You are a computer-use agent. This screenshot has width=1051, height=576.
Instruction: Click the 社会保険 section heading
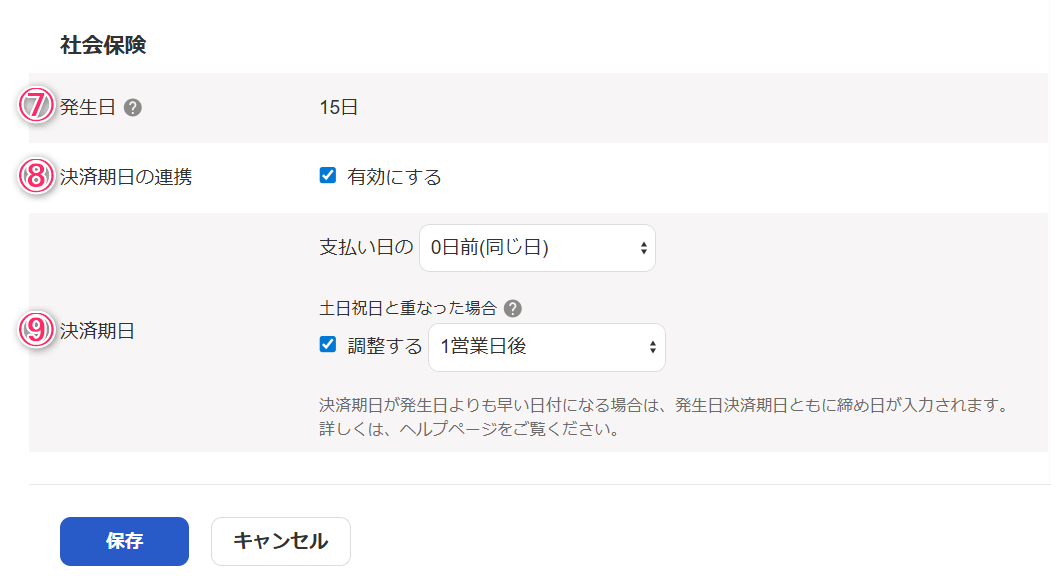point(103,45)
